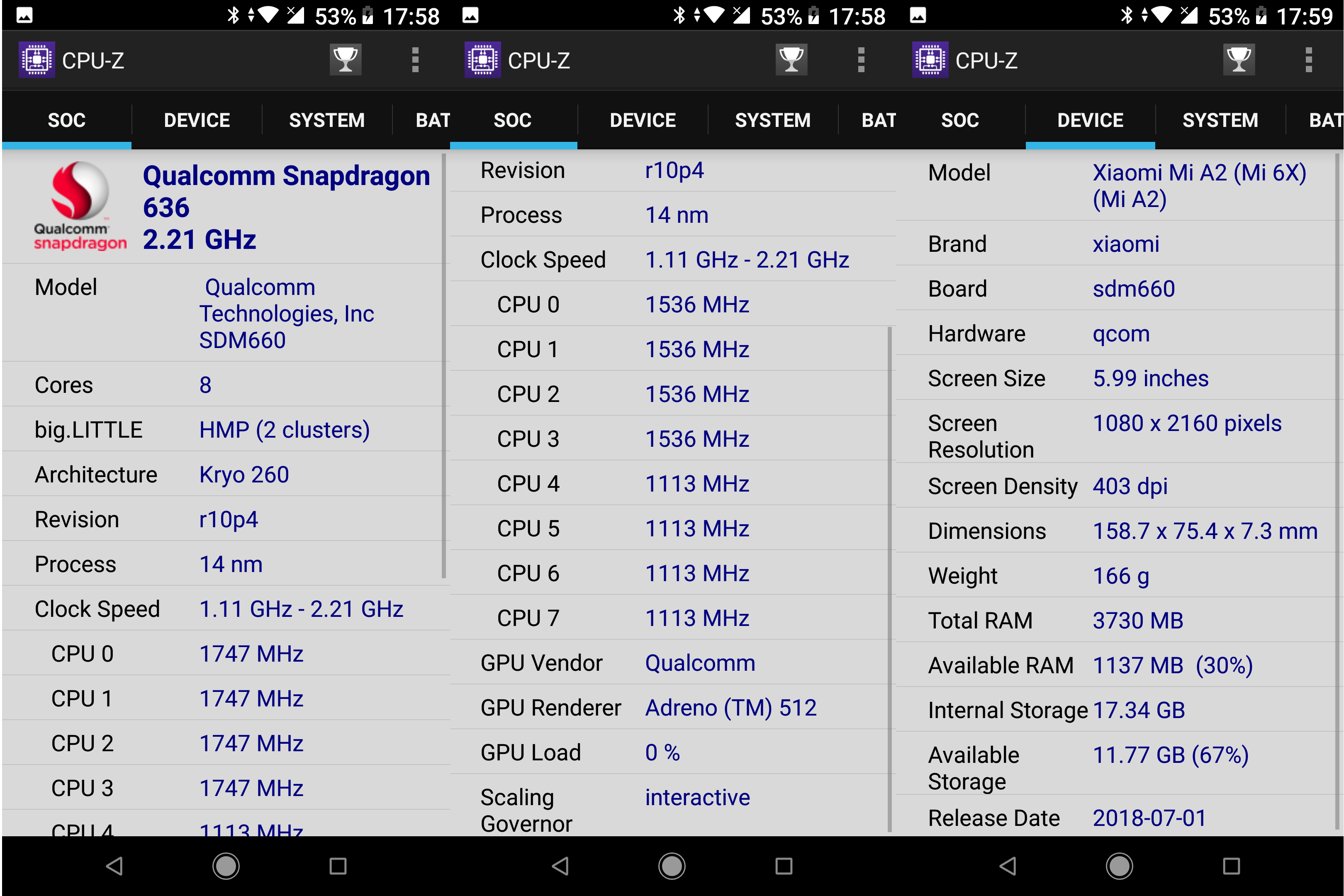Tap interactive scaling governor value

697,798
